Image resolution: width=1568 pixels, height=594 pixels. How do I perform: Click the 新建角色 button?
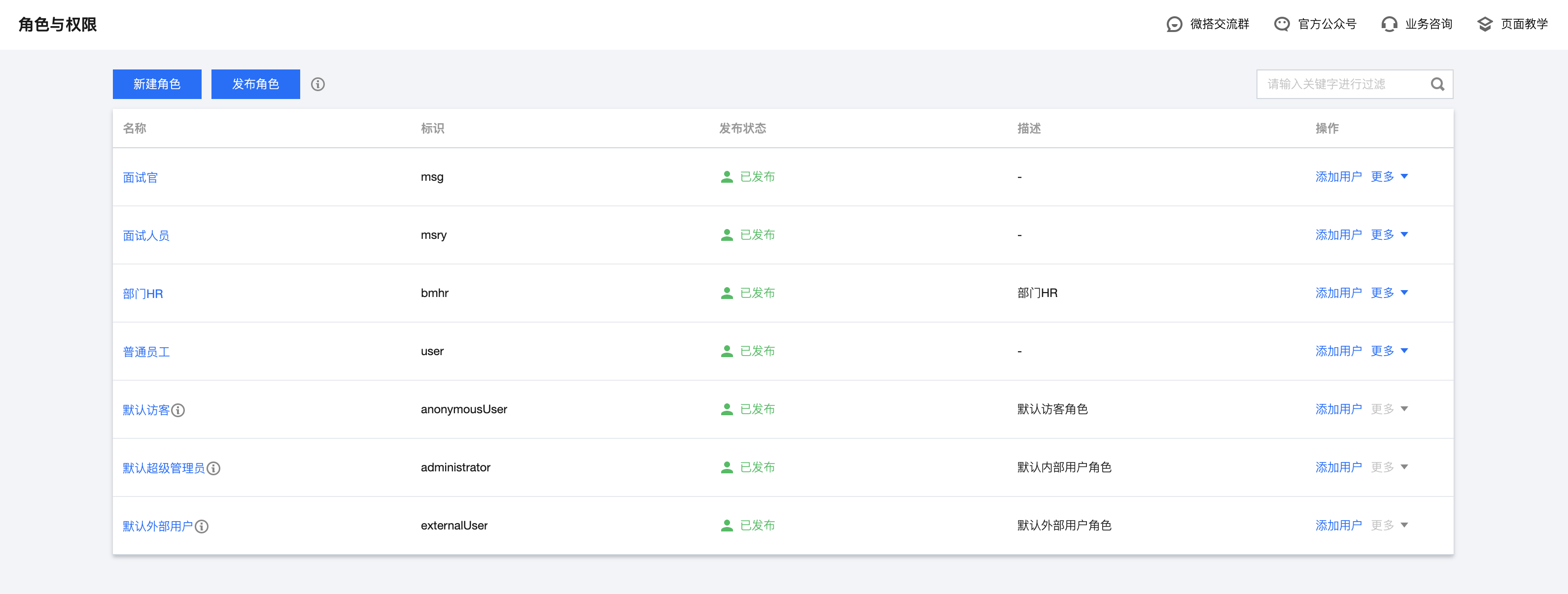(157, 85)
